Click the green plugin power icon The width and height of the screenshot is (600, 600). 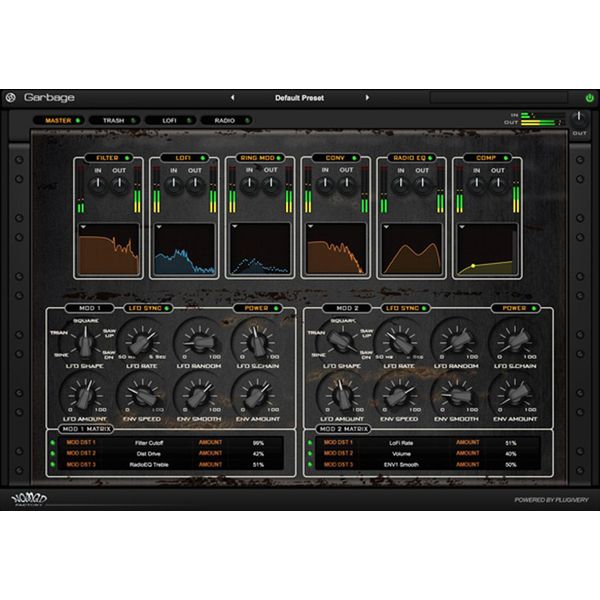coord(589,98)
